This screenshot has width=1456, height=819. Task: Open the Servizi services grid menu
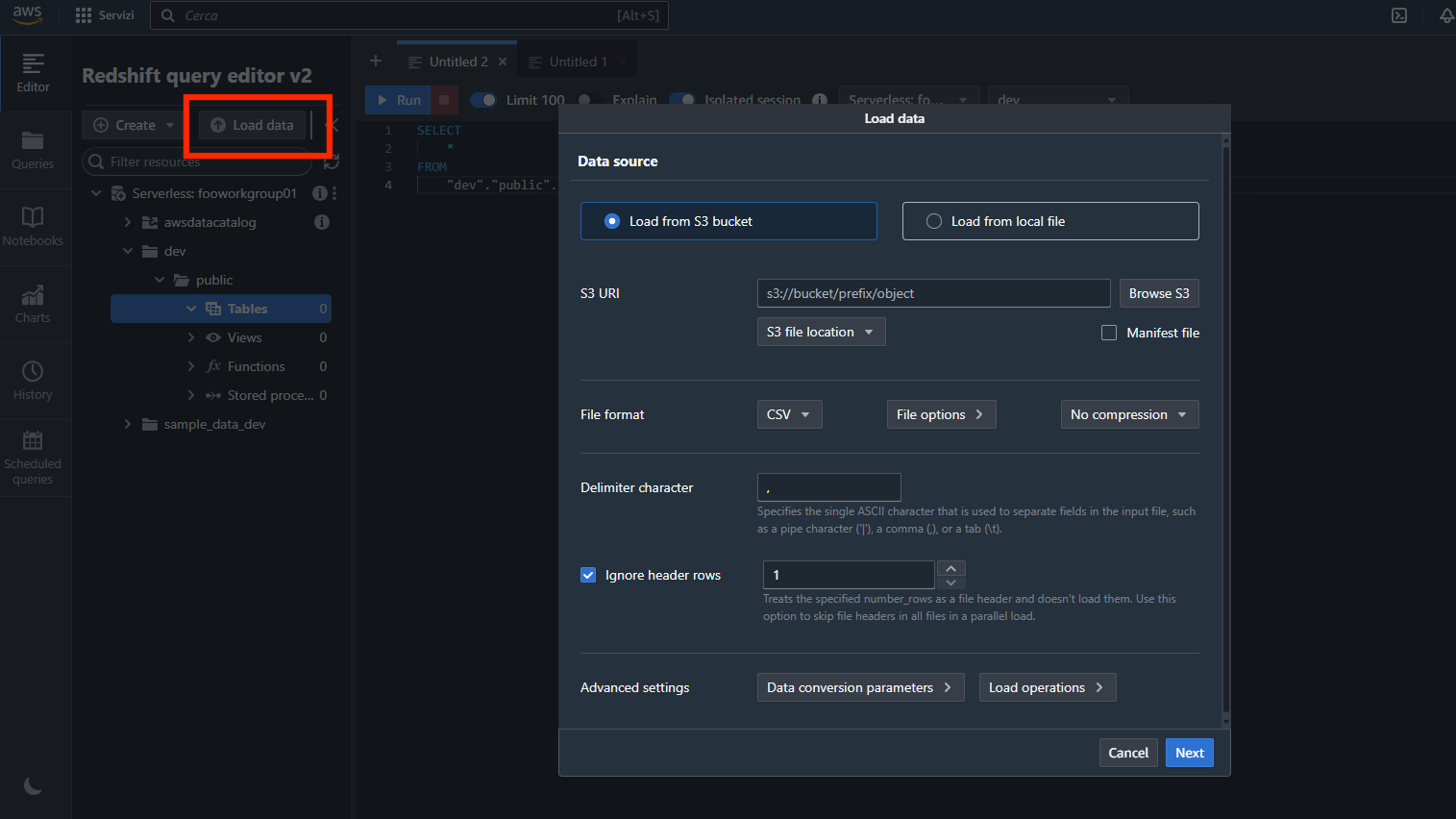pyautogui.click(x=105, y=15)
